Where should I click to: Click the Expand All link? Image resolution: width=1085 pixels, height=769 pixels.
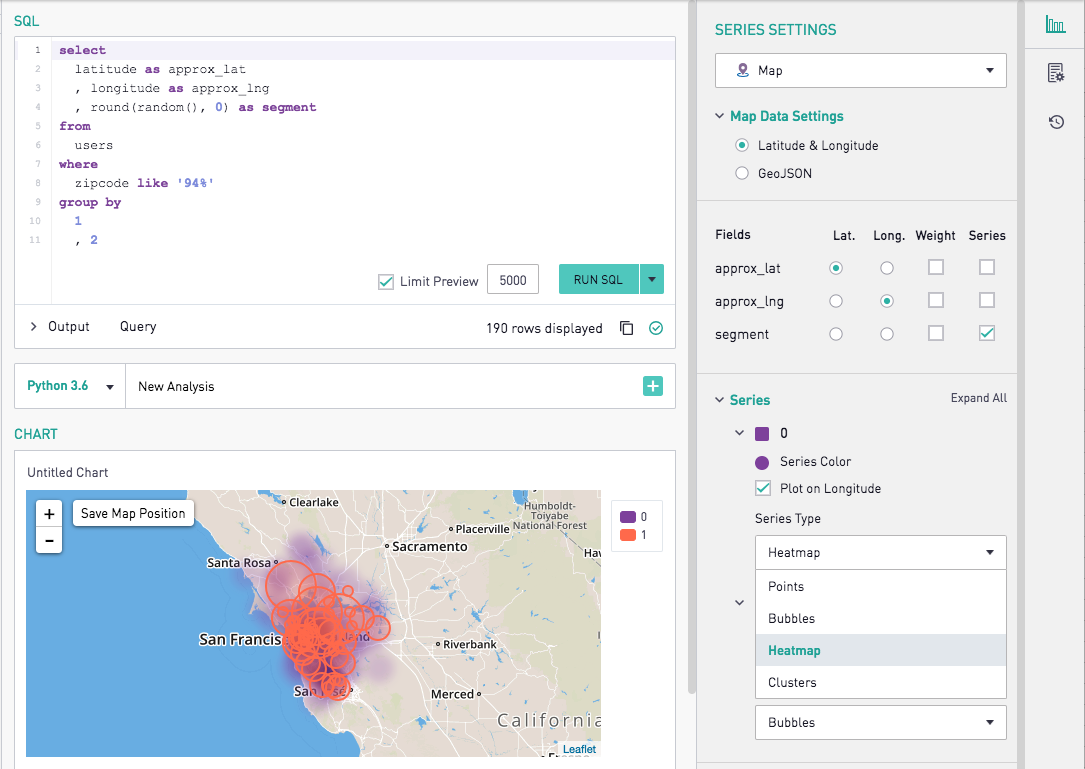[x=978, y=398]
